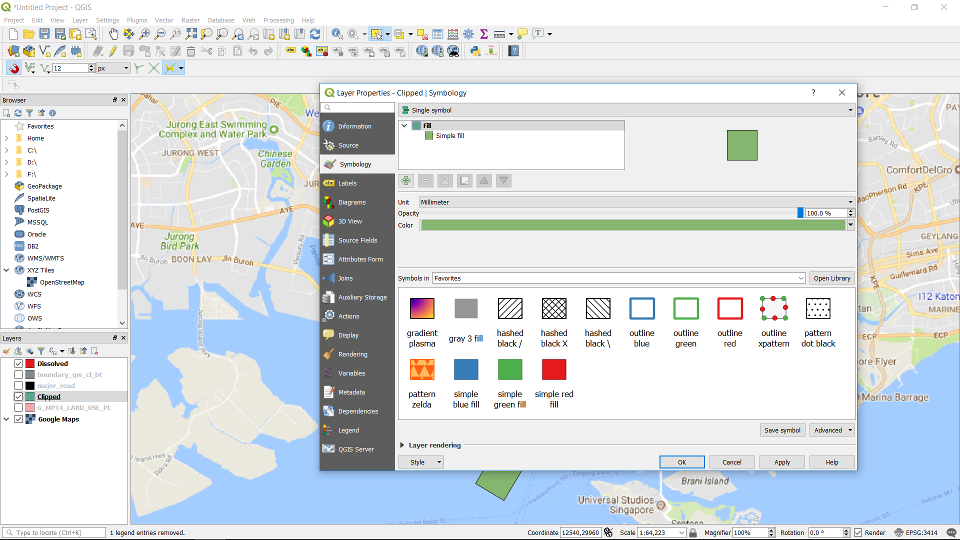
Task: Enable the major_road layer checkbox
Action: coord(18,385)
